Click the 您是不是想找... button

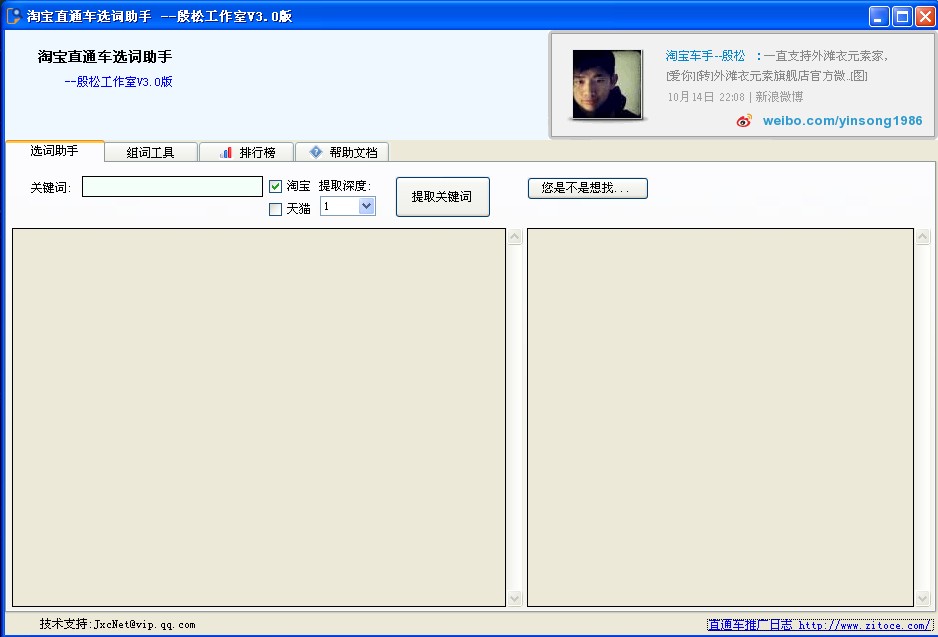point(587,188)
